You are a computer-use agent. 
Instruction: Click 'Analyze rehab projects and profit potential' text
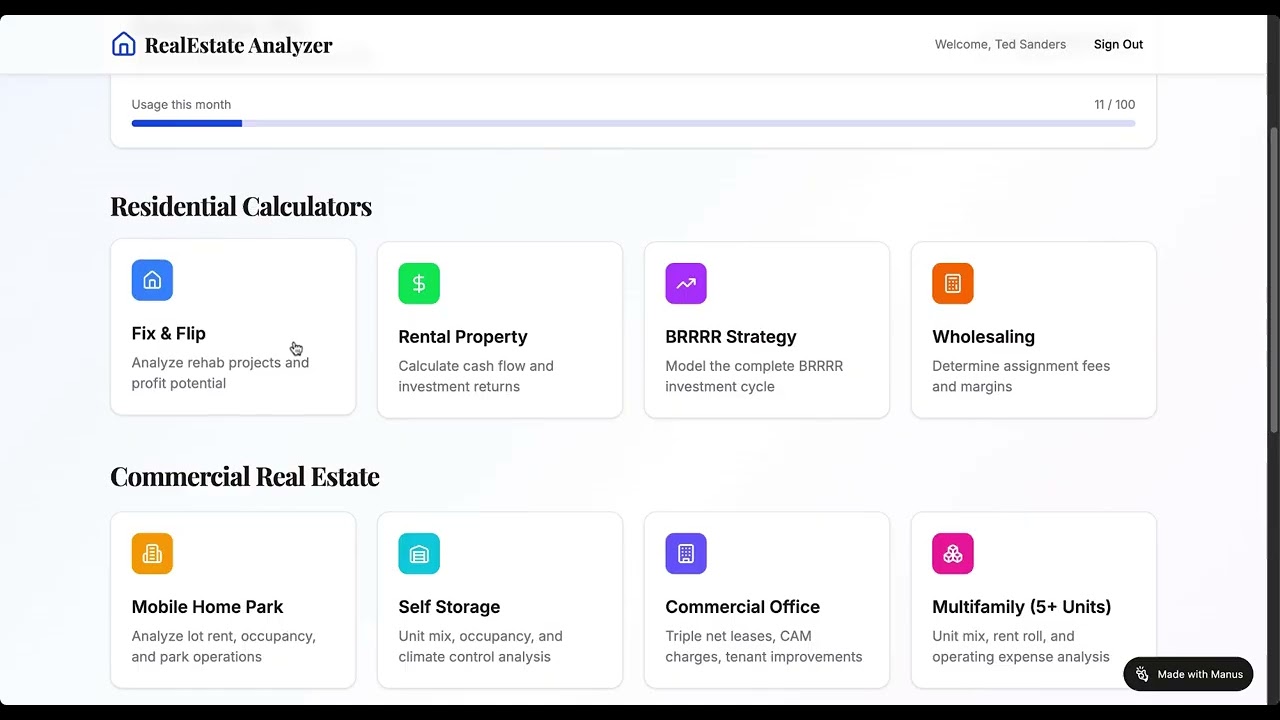[220, 373]
